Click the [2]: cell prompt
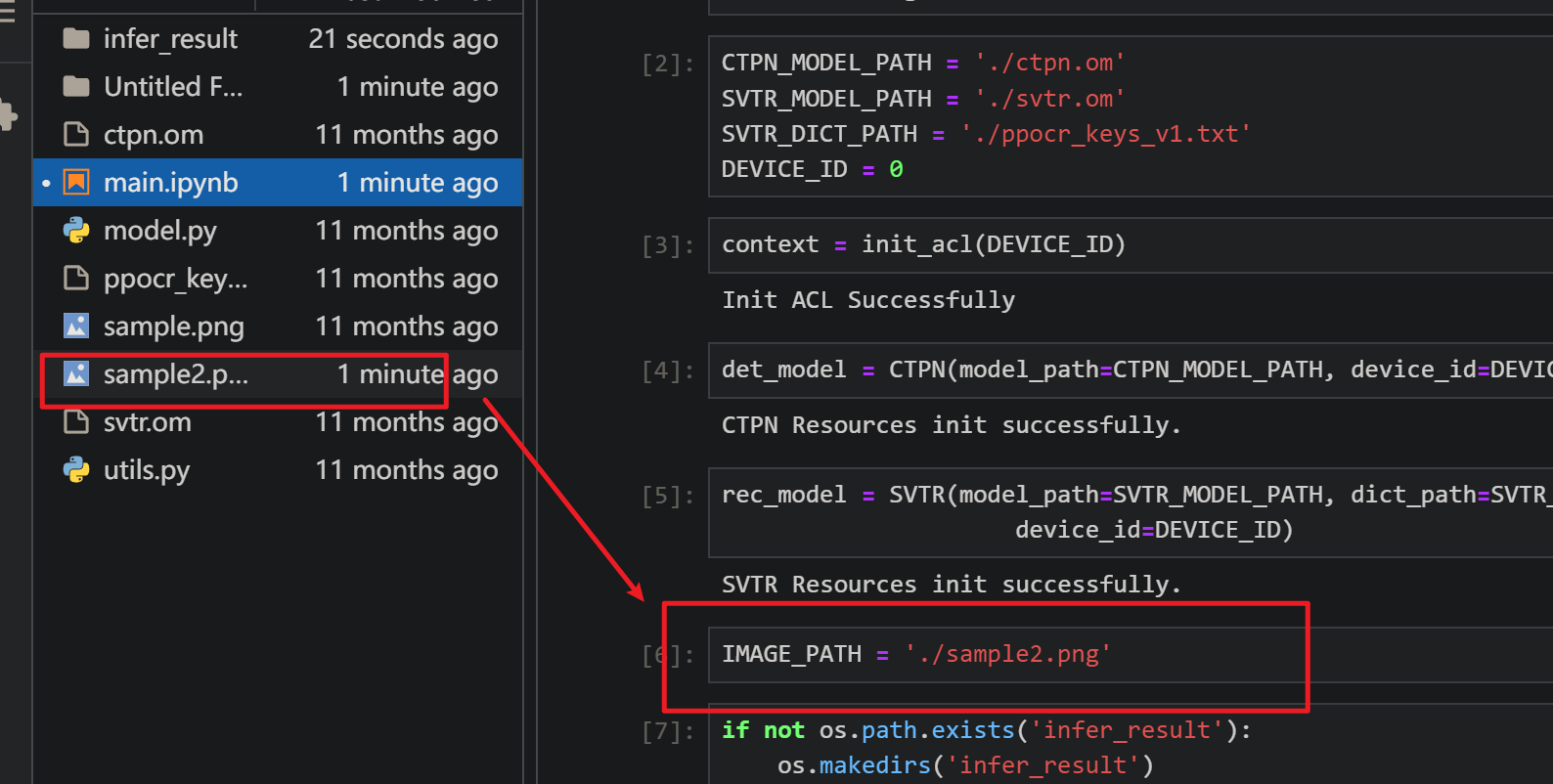 pos(668,64)
